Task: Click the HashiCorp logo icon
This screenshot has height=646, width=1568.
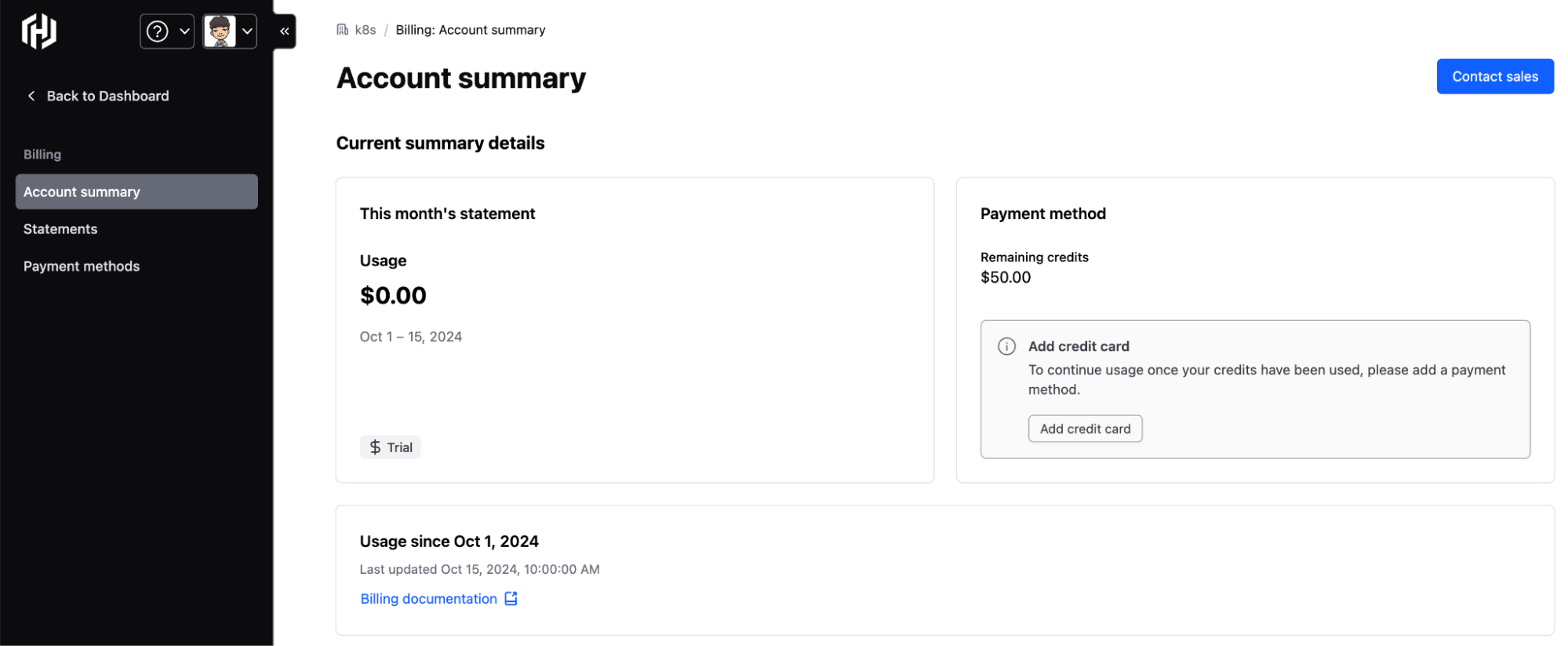Action: point(39,31)
